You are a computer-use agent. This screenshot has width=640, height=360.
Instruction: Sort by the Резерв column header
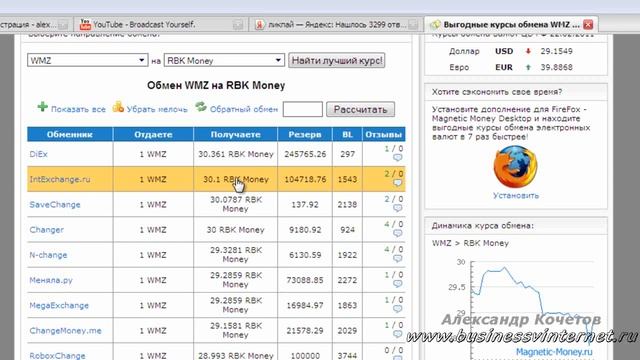coord(305,134)
